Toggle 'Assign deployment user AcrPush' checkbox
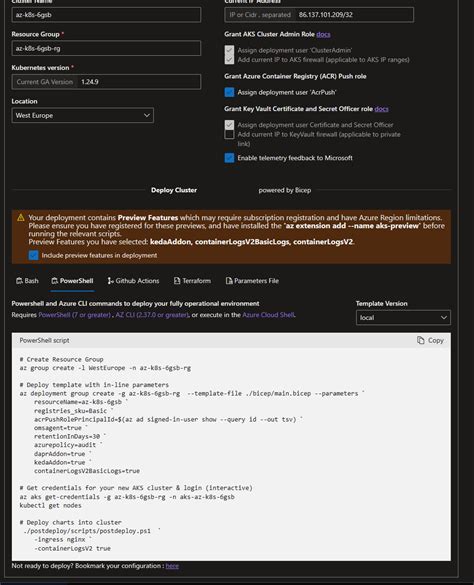 click(x=230, y=92)
